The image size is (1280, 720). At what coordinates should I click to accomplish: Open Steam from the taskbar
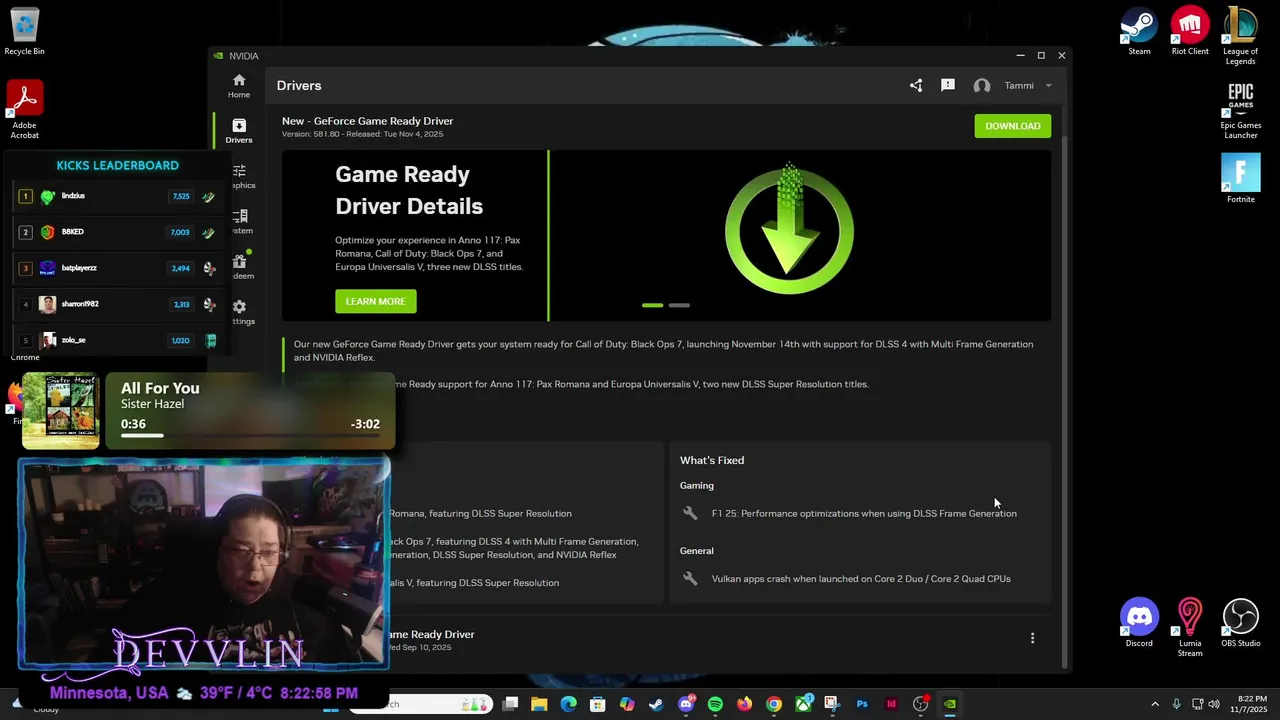tap(656, 704)
